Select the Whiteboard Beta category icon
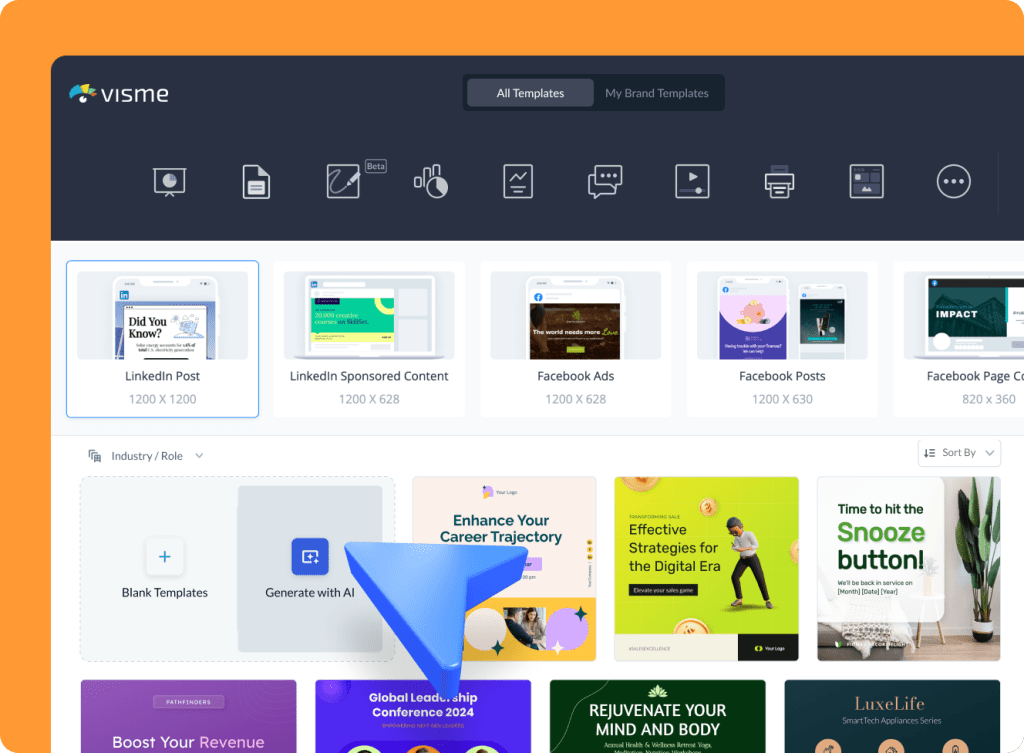The height and width of the screenshot is (753, 1024). tap(343, 181)
